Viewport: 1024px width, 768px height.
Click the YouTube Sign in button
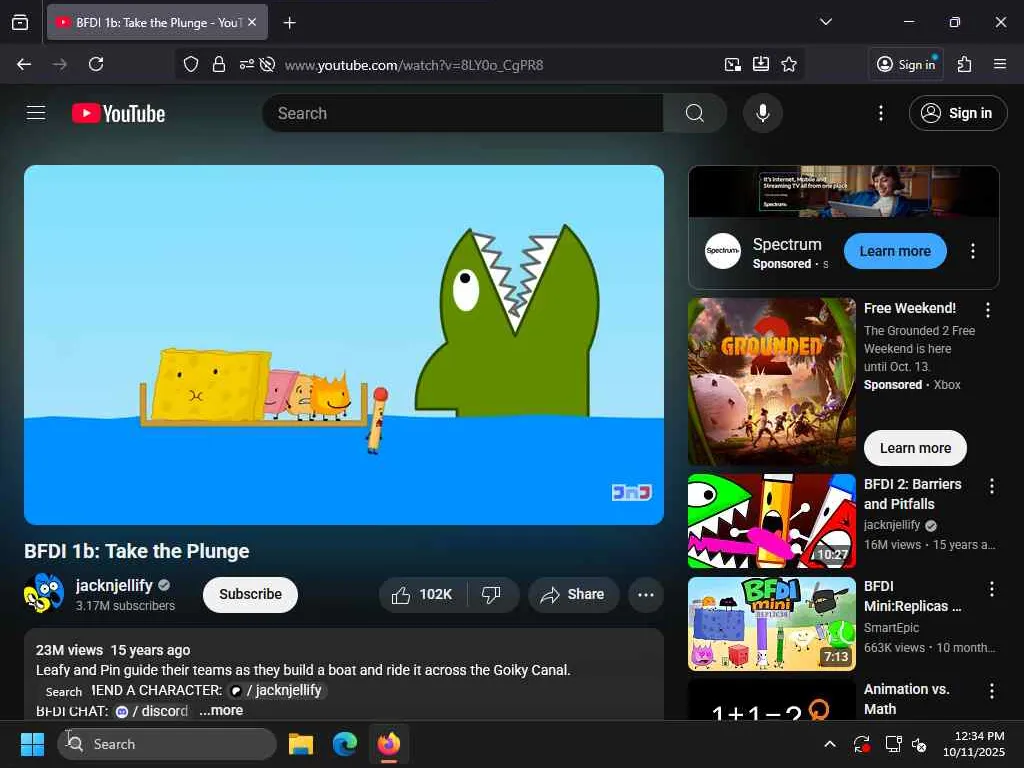(957, 113)
